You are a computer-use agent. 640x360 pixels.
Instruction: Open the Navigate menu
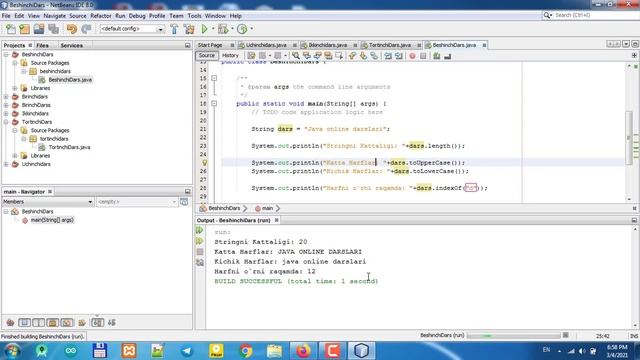click(54, 16)
